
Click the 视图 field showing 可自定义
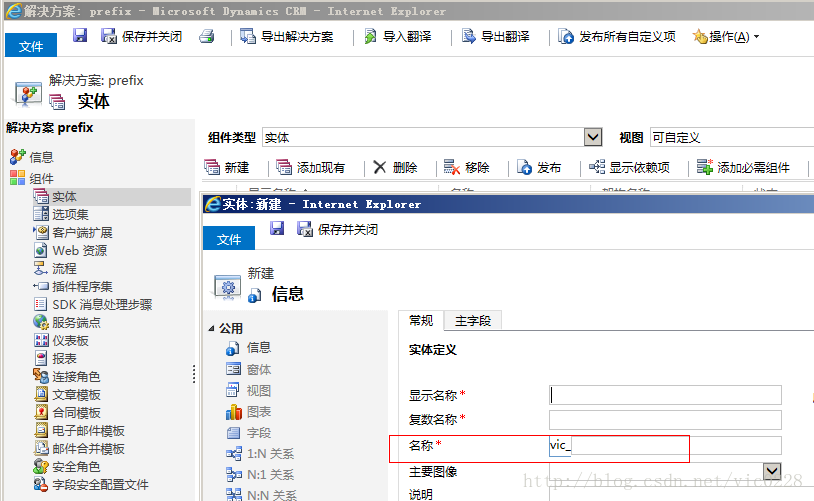tap(732, 138)
